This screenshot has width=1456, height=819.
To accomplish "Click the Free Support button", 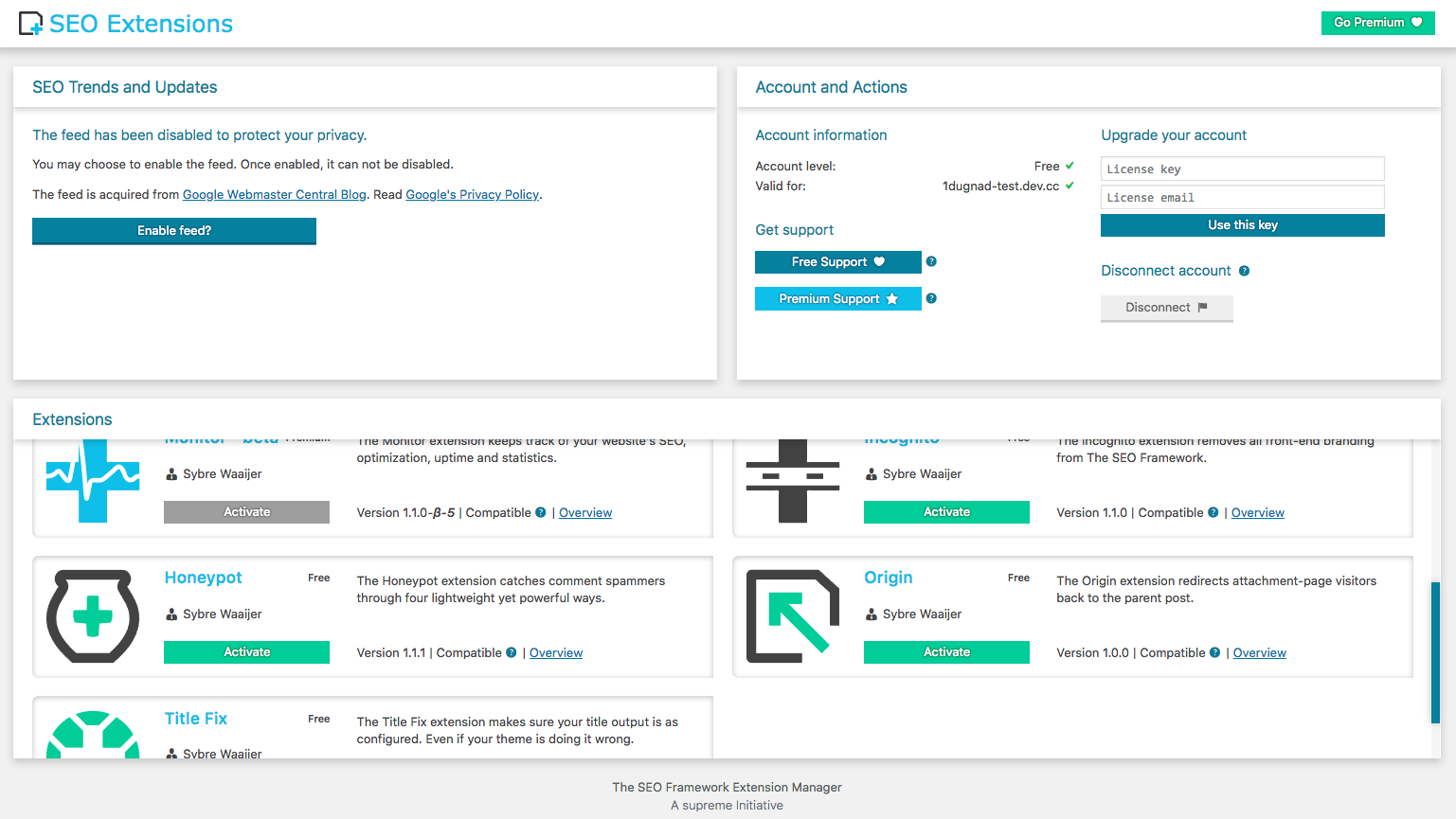I will tap(838, 262).
